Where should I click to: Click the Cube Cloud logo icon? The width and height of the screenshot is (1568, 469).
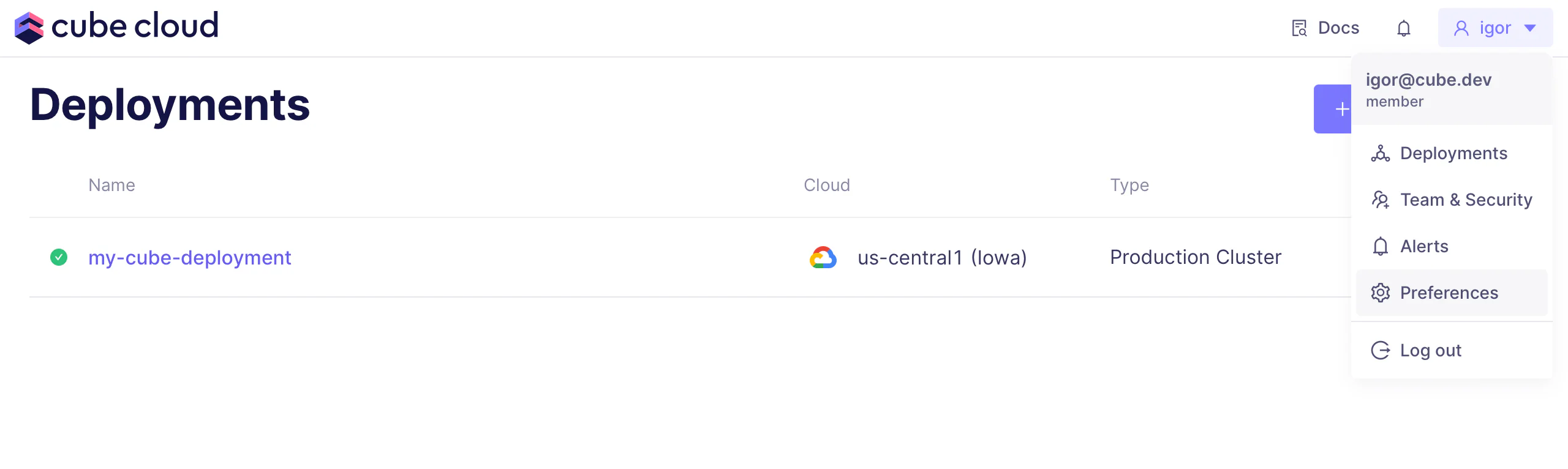29,28
